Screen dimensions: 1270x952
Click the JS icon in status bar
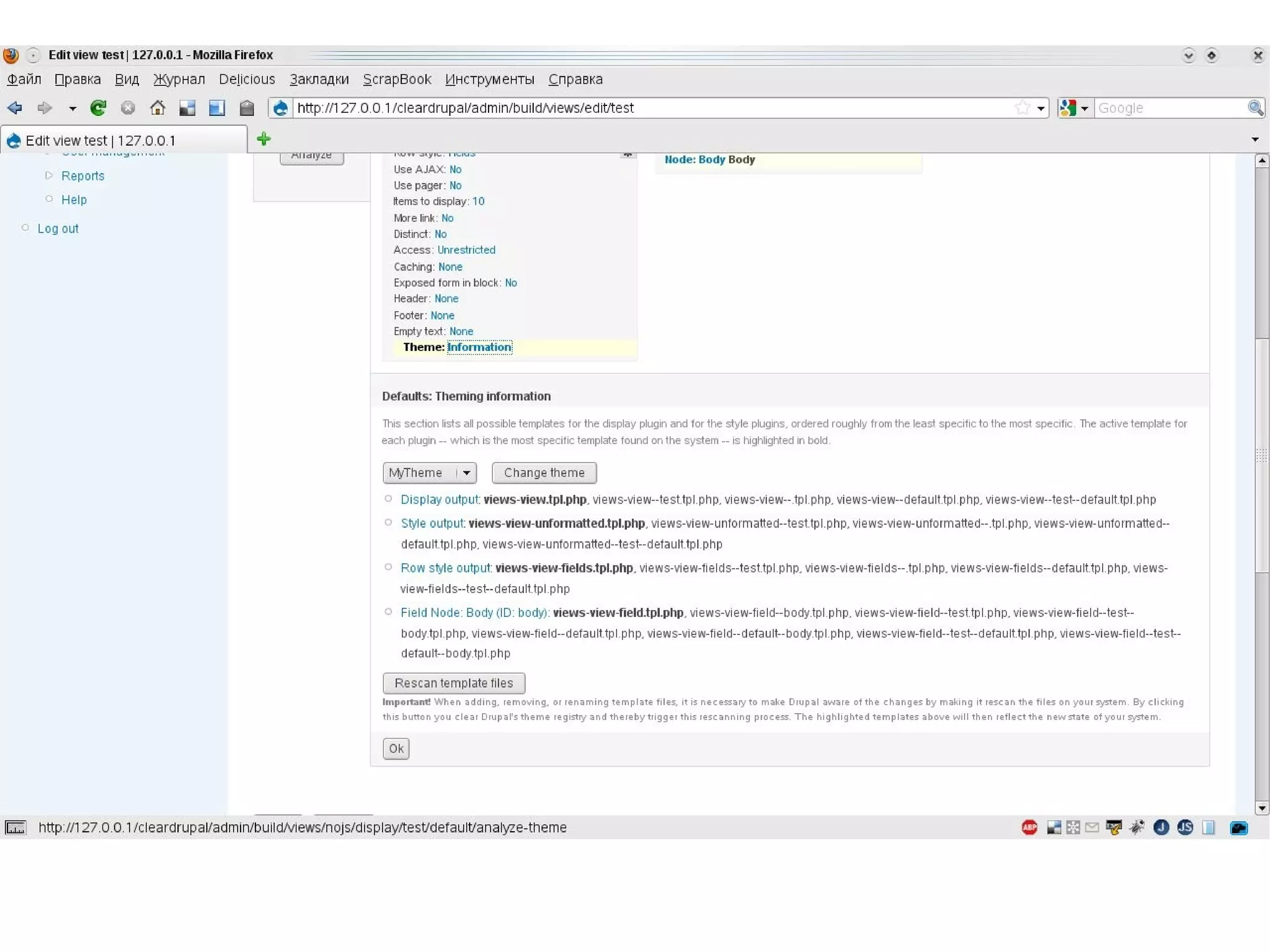point(1185,827)
